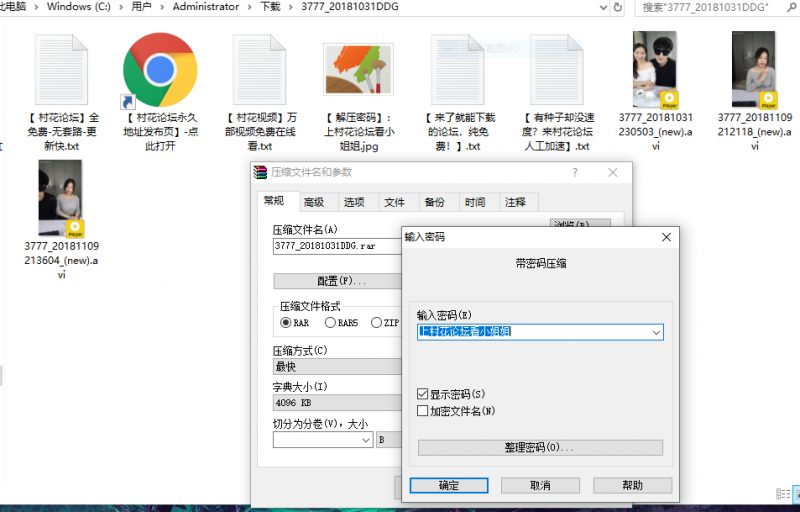The width and height of the screenshot is (800, 512).
Task: Refresh the Explorer address bar
Action: point(617,7)
